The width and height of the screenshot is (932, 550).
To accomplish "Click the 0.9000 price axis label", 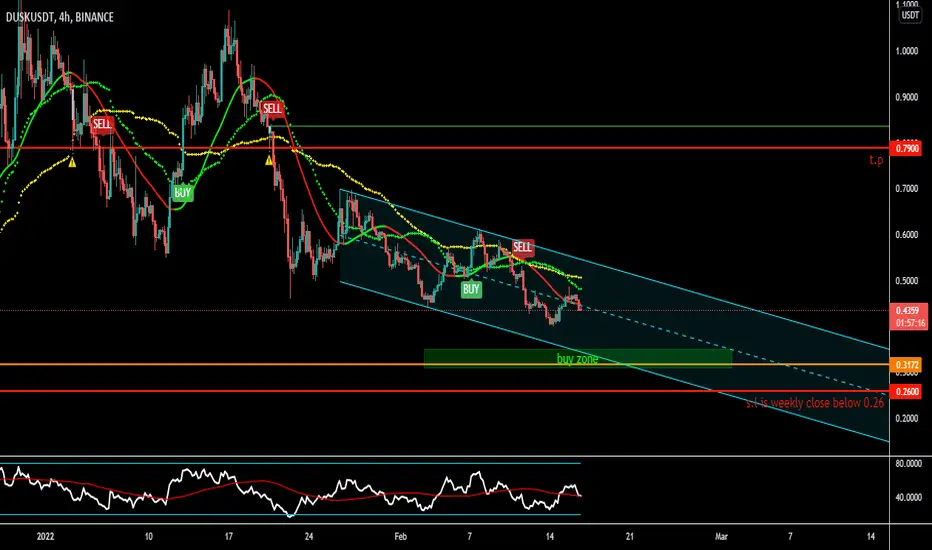I will coord(907,97).
